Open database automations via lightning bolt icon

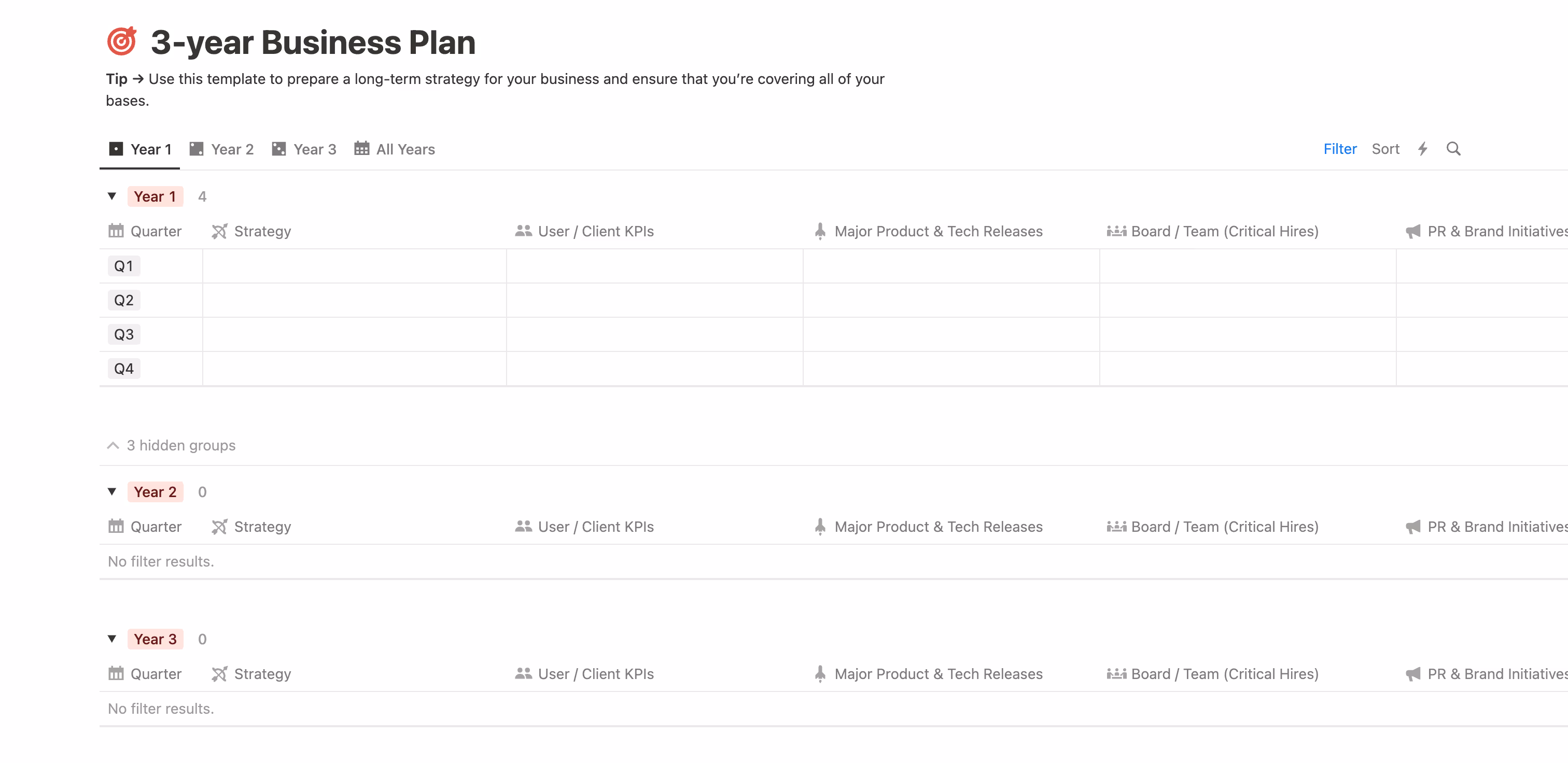pos(1422,148)
